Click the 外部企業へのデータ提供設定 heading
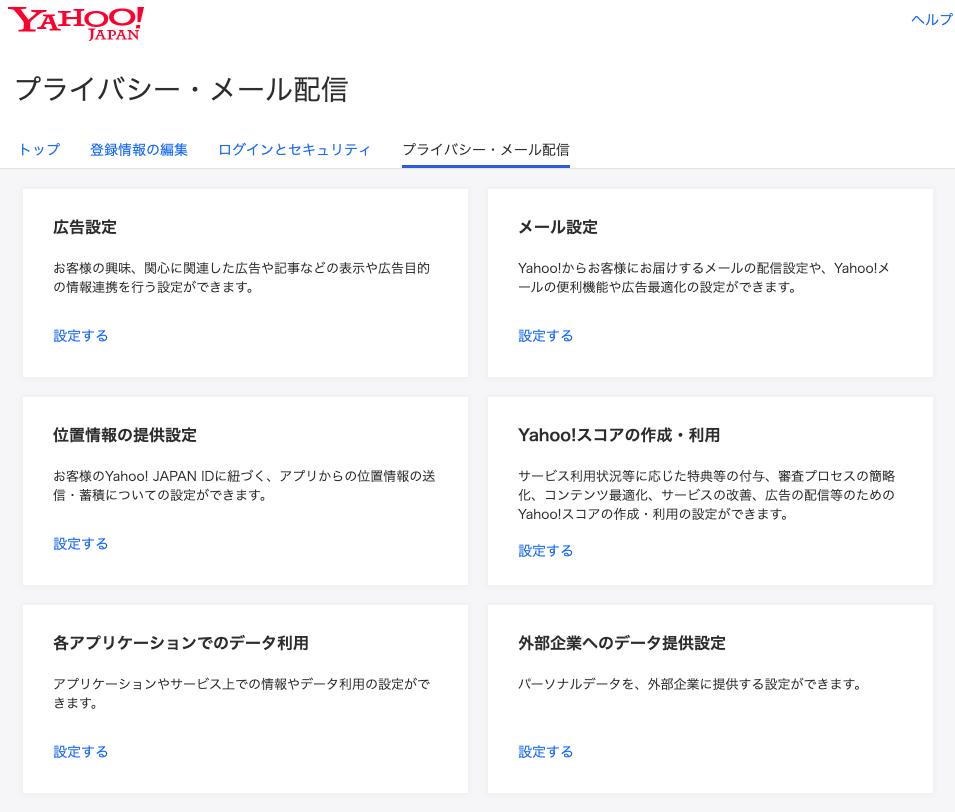 point(622,643)
